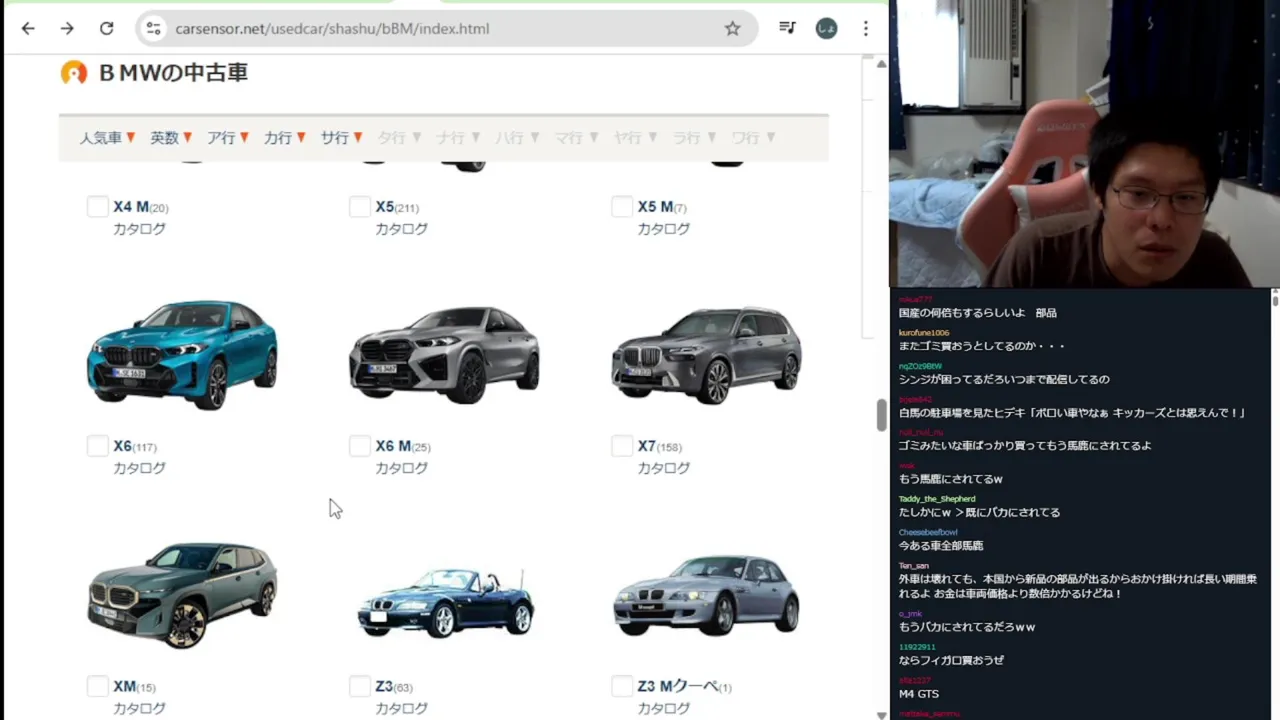The height and width of the screenshot is (720, 1280).
Task: Expand the ア行 section
Action: [x=228, y=138]
